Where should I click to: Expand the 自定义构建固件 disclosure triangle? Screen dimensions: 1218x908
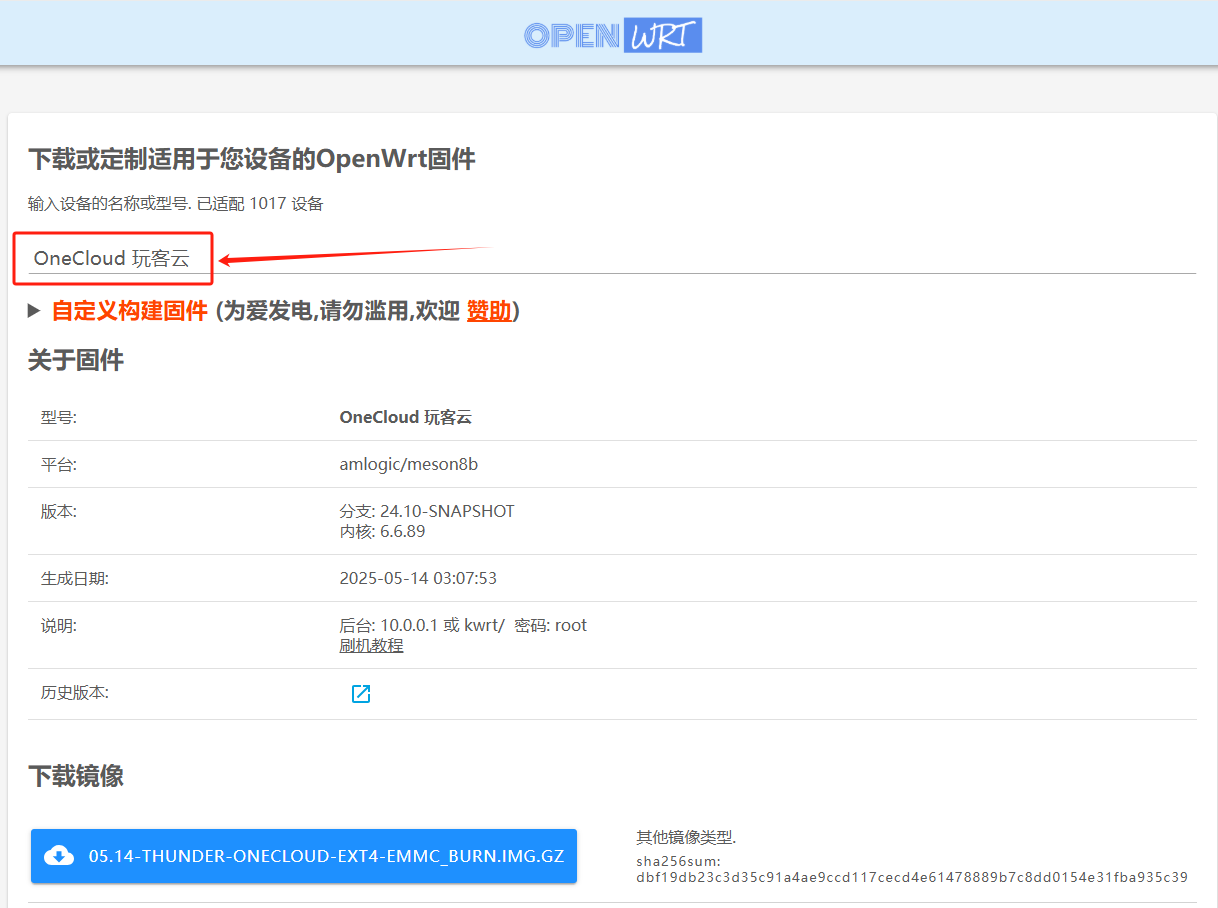(35, 312)
